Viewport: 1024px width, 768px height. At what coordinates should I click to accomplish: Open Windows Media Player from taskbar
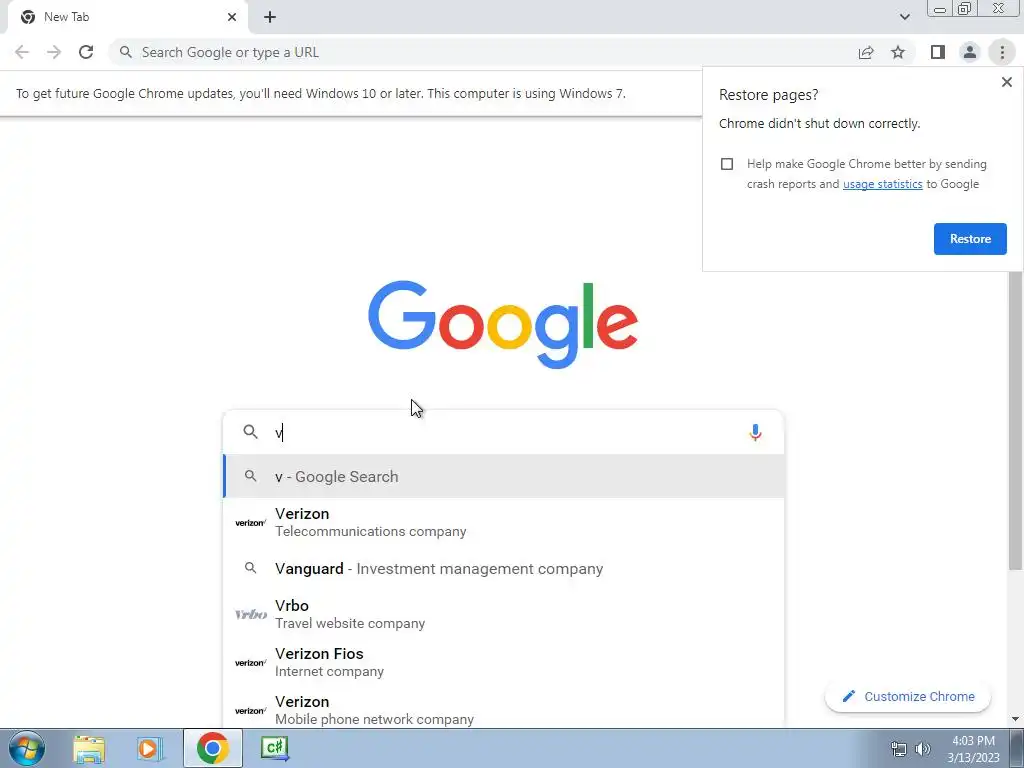click(149, 748)
